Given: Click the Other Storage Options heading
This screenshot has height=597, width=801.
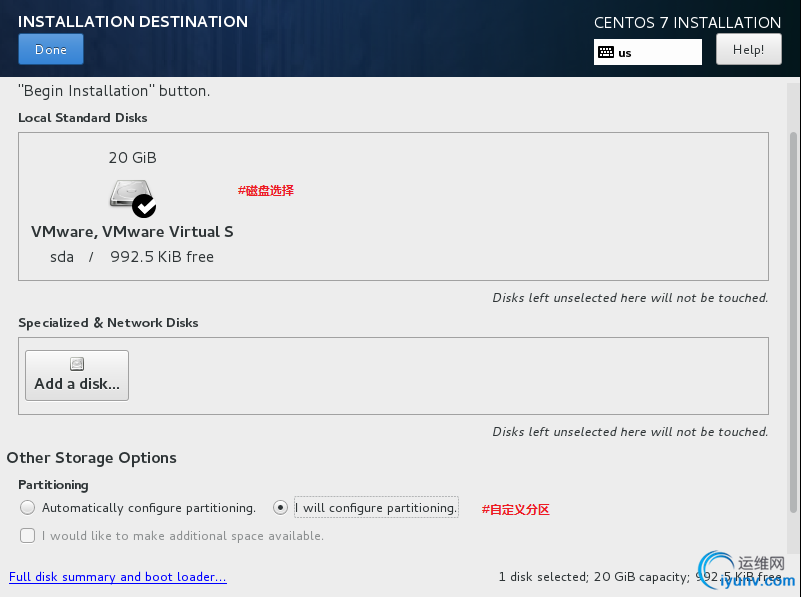Looking at the screenshot, I should (x=91, y=458).
